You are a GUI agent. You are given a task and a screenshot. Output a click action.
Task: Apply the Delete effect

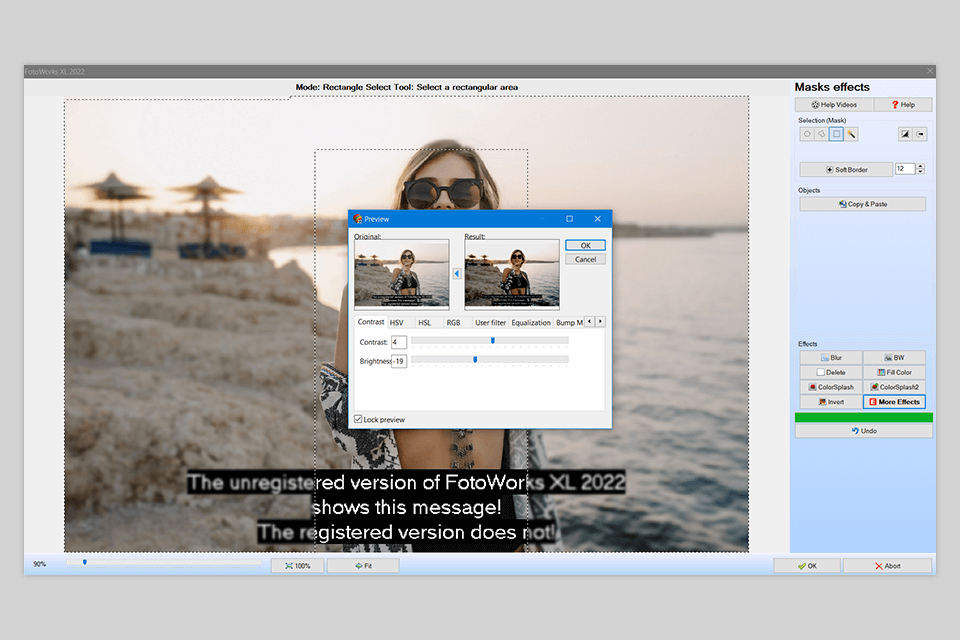pyautogui.click(x=831, y=372)
